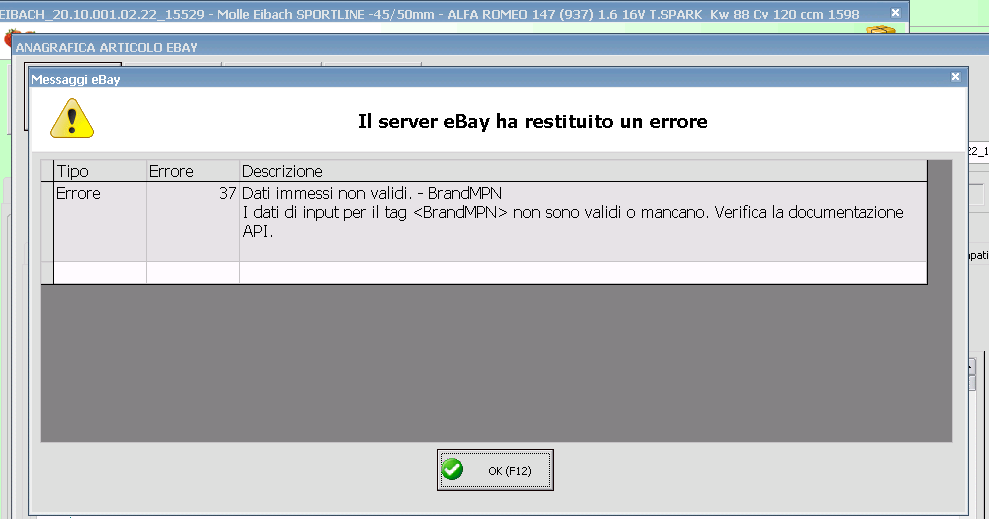Select the BrandMPN error description cell
This screenshot has width=989, height=519.
click(583, 221)
